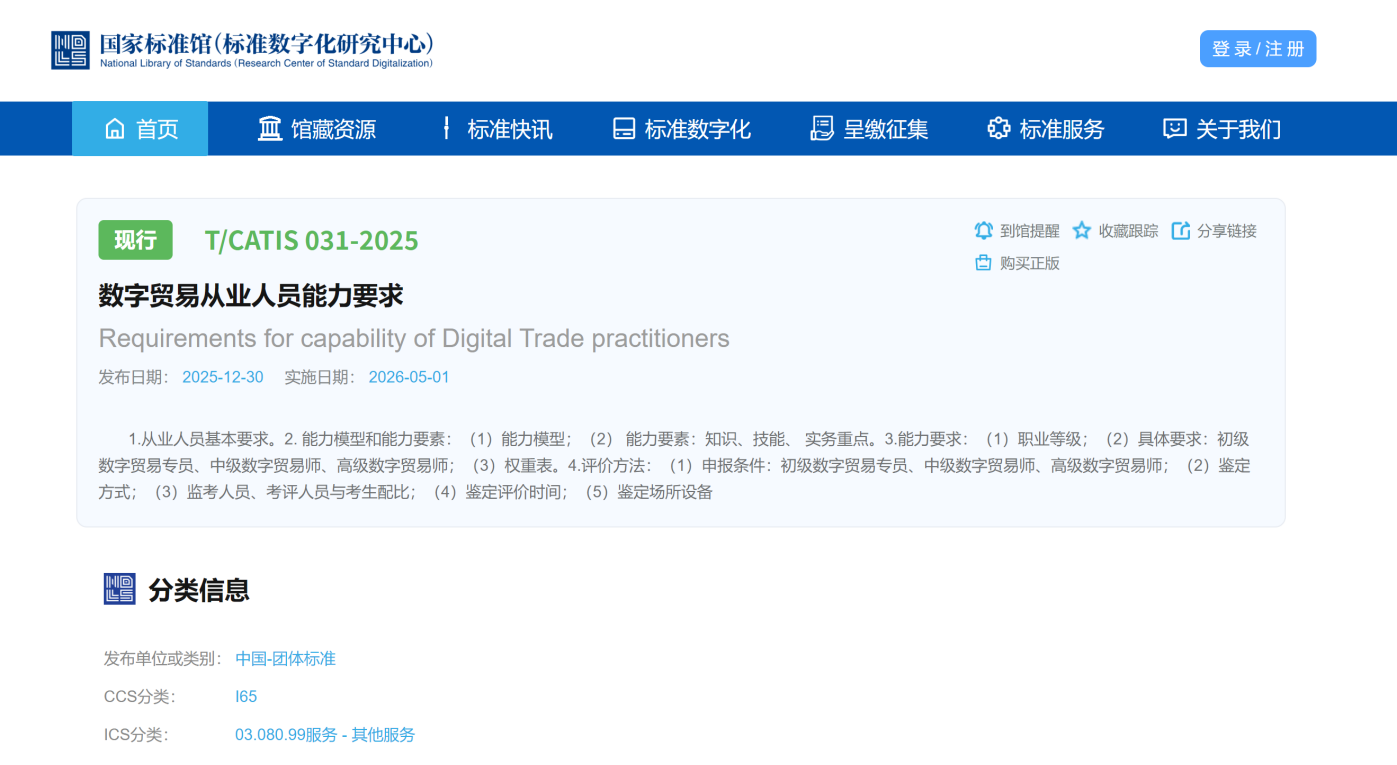
Task: Click the 分享链接 link
Action: (x=1227, y=231)
